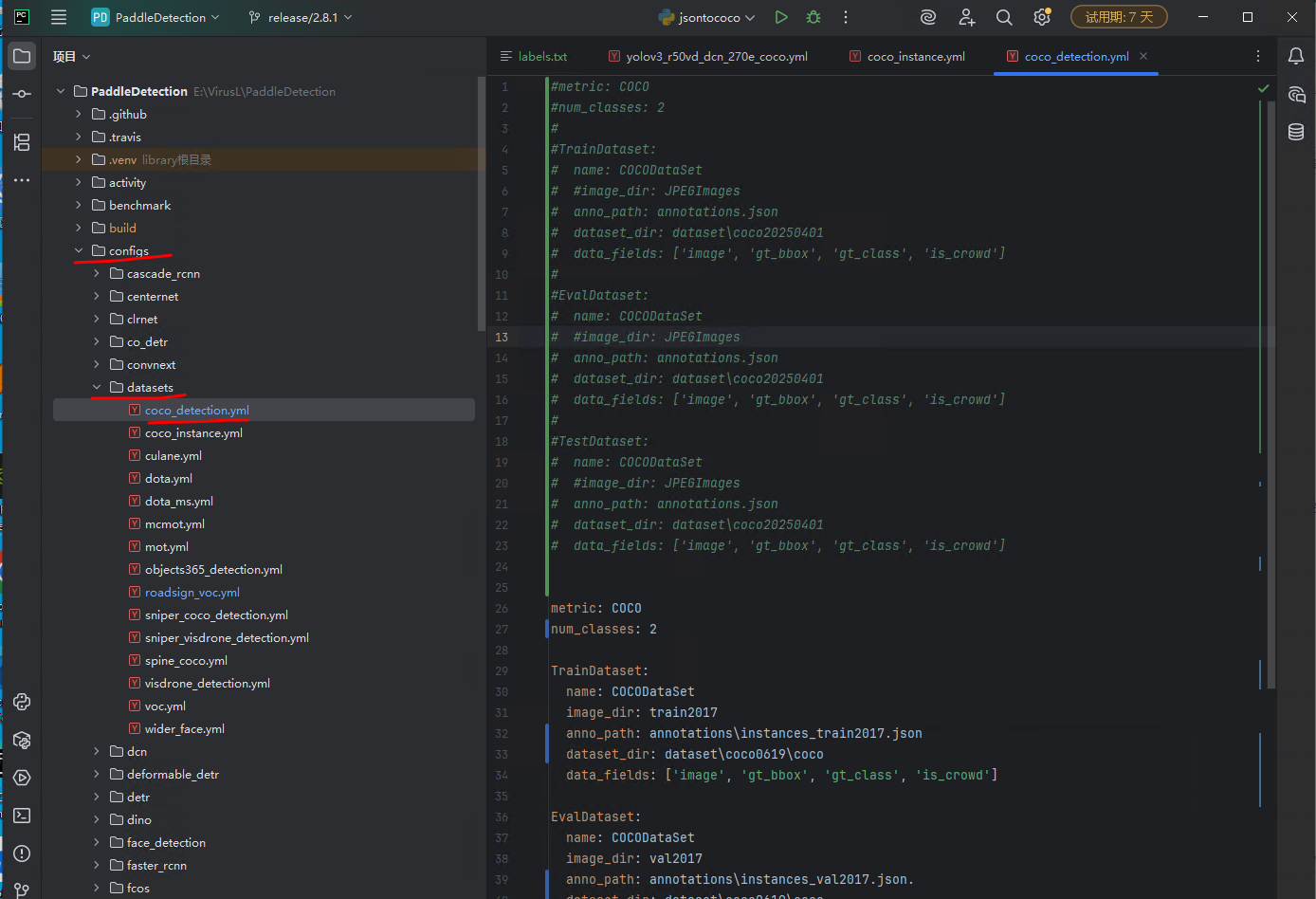Viewport: 1316px width, 899px height.
Task: Open more run actions menu
Action: pyautogui.click(x=846, y=17)
